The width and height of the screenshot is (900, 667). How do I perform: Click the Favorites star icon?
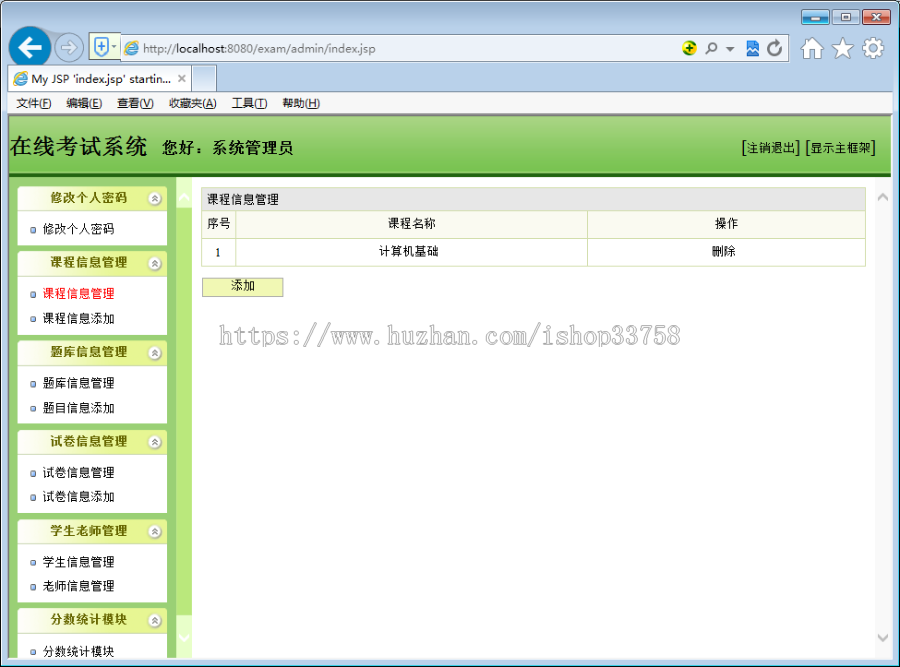842,47
